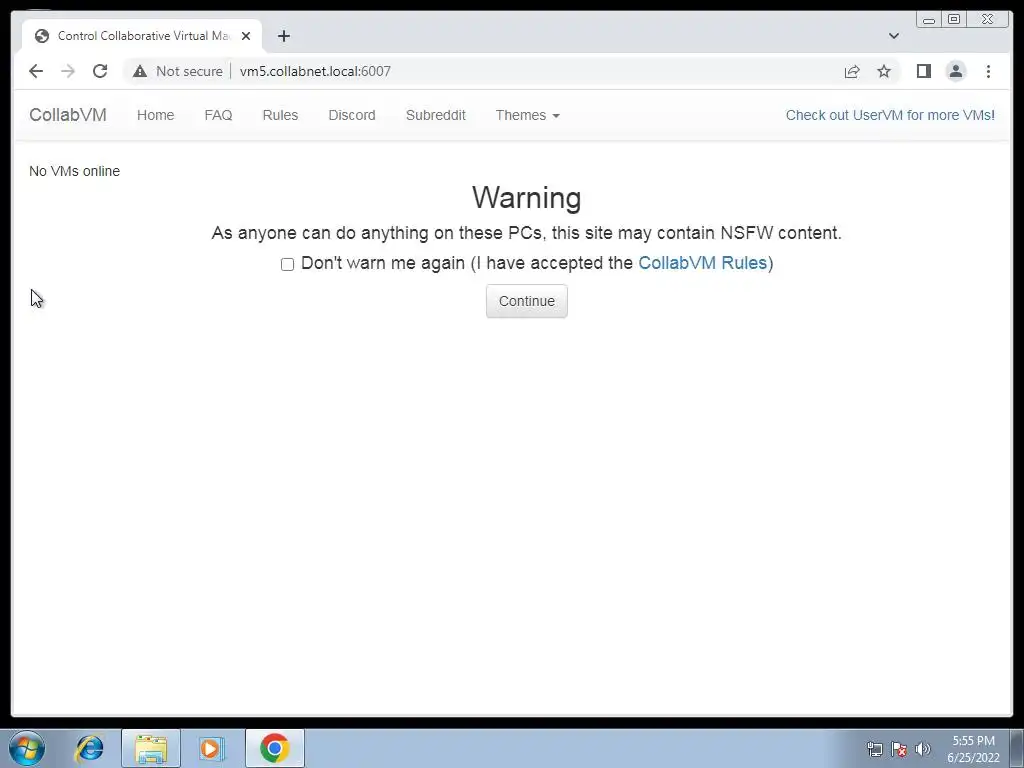Image resolution: width=1024 pixels, height=768 pixels.
Task: Open the Rules nav item
Action: click(280, 115)
